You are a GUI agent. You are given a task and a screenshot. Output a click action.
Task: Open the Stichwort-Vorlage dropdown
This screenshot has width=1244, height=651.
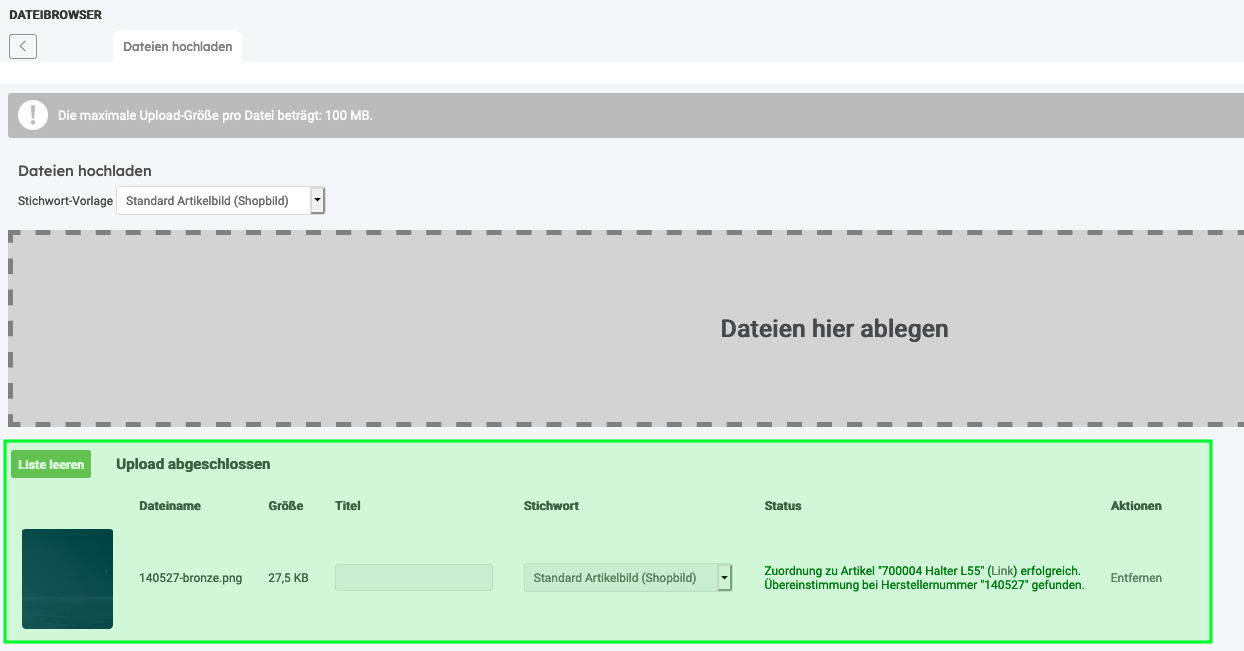[213, 201]
